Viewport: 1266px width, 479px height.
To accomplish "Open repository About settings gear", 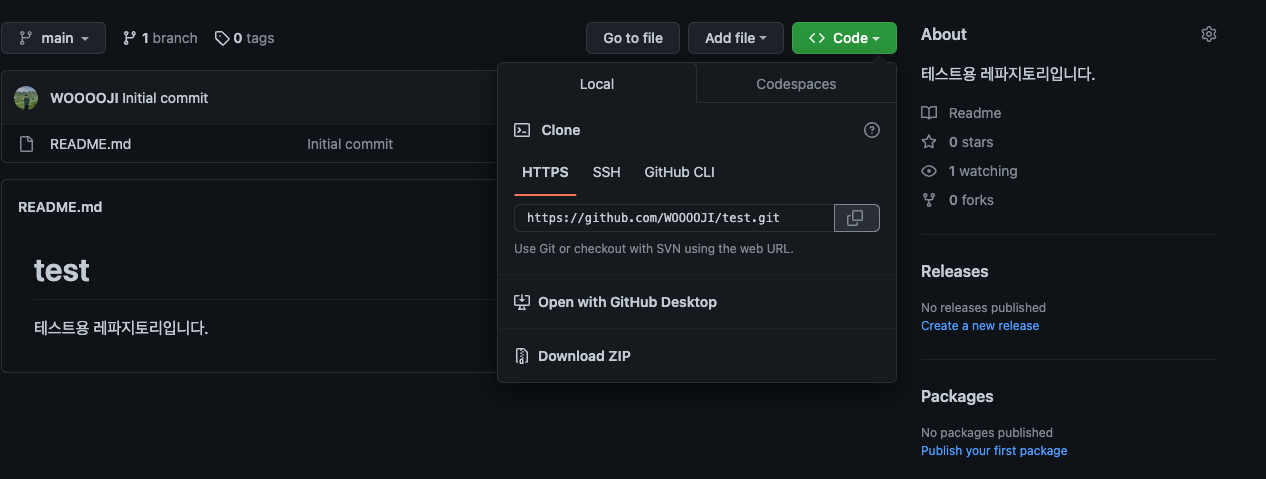I will coord(1208,34).
